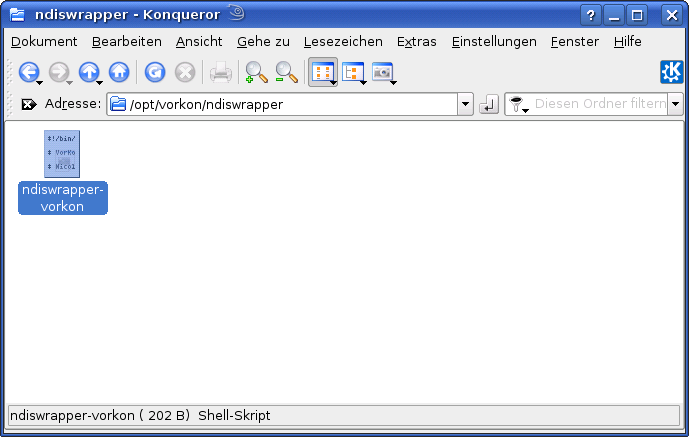
Task: Open back history dropdown arrow
Action: (x=40, y=83)
